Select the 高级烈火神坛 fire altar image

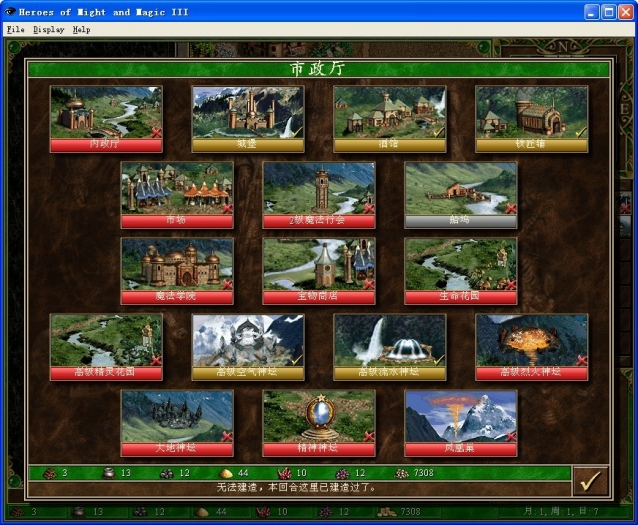[x=531, y=341]
